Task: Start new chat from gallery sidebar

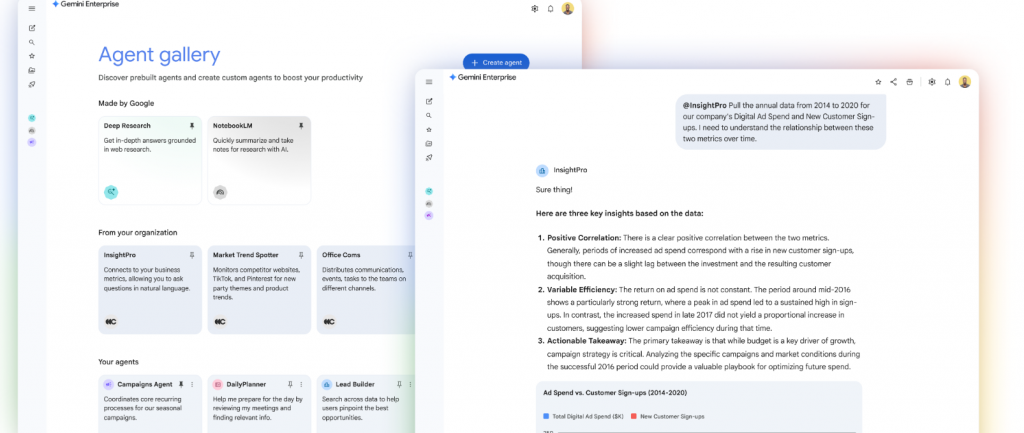Action: click(32, 28)
